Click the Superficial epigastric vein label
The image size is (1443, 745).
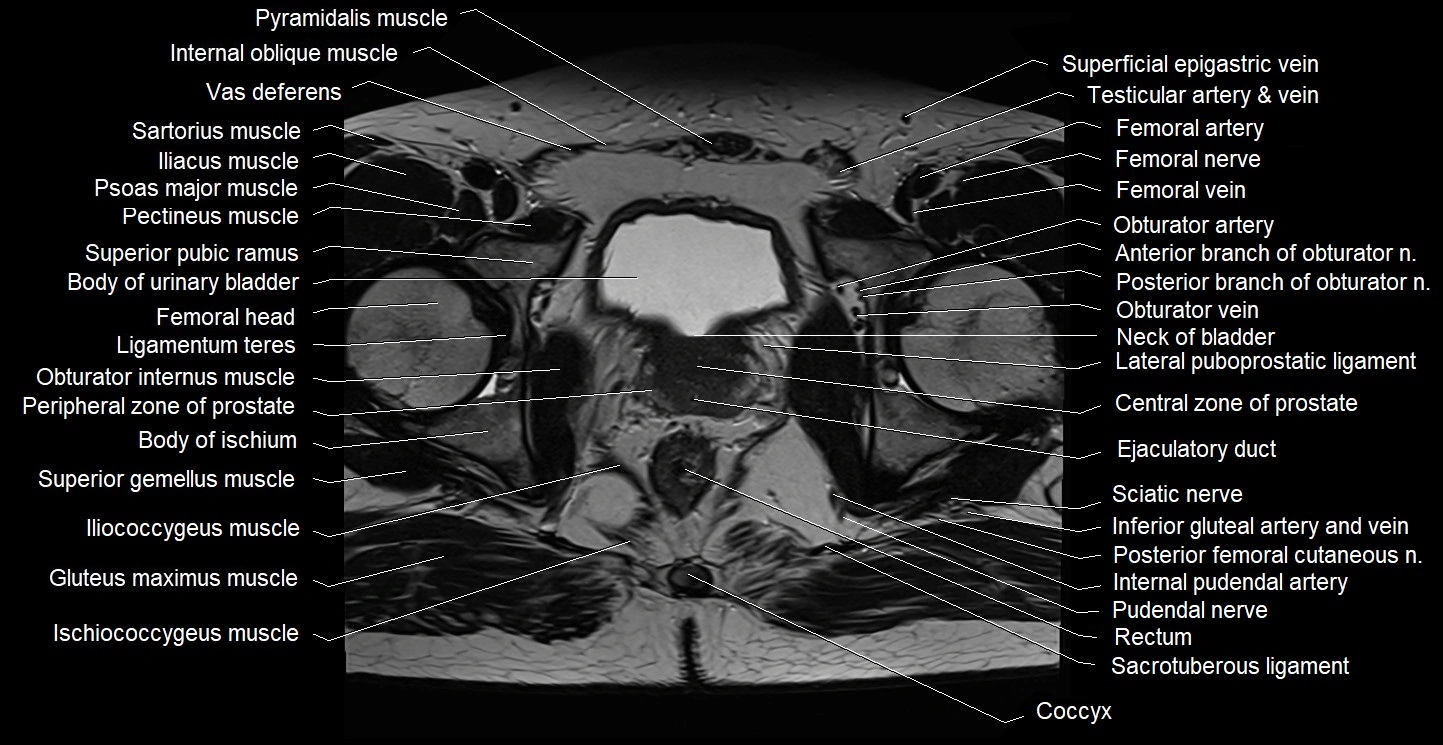tap(1190, 64)
